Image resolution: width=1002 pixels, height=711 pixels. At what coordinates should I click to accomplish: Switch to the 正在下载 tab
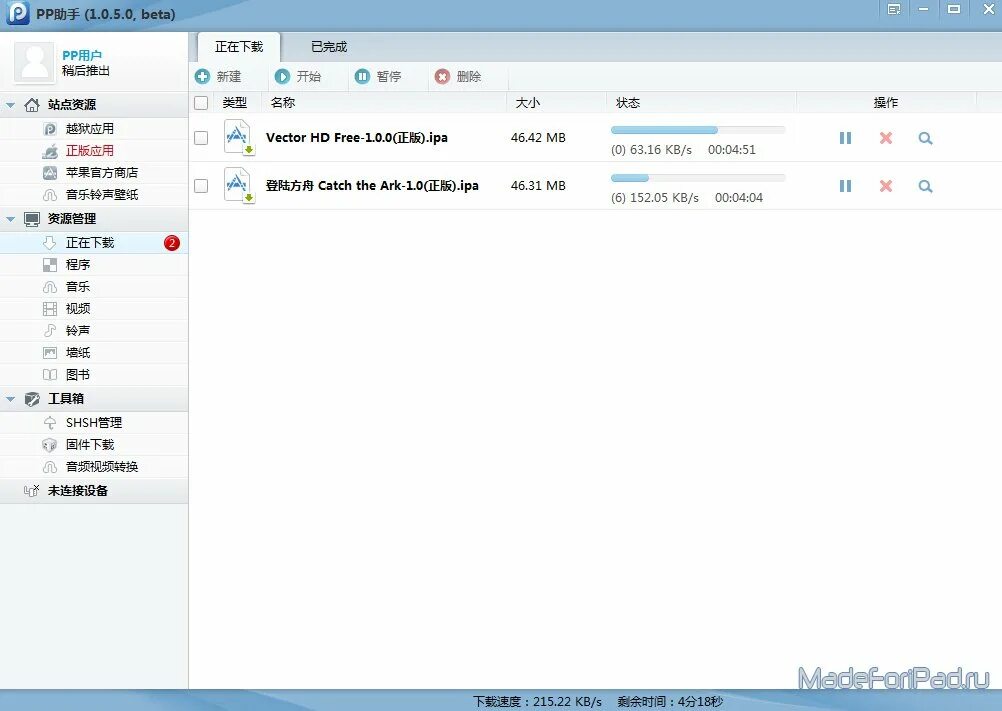(239, 45)
